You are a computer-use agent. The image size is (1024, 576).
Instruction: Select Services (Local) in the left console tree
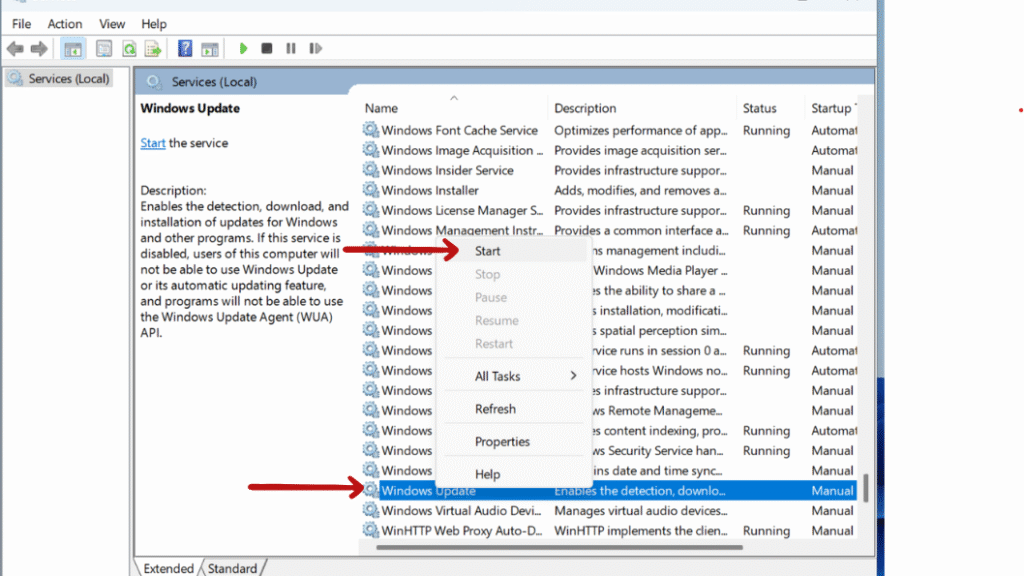[x=58, y=78]
